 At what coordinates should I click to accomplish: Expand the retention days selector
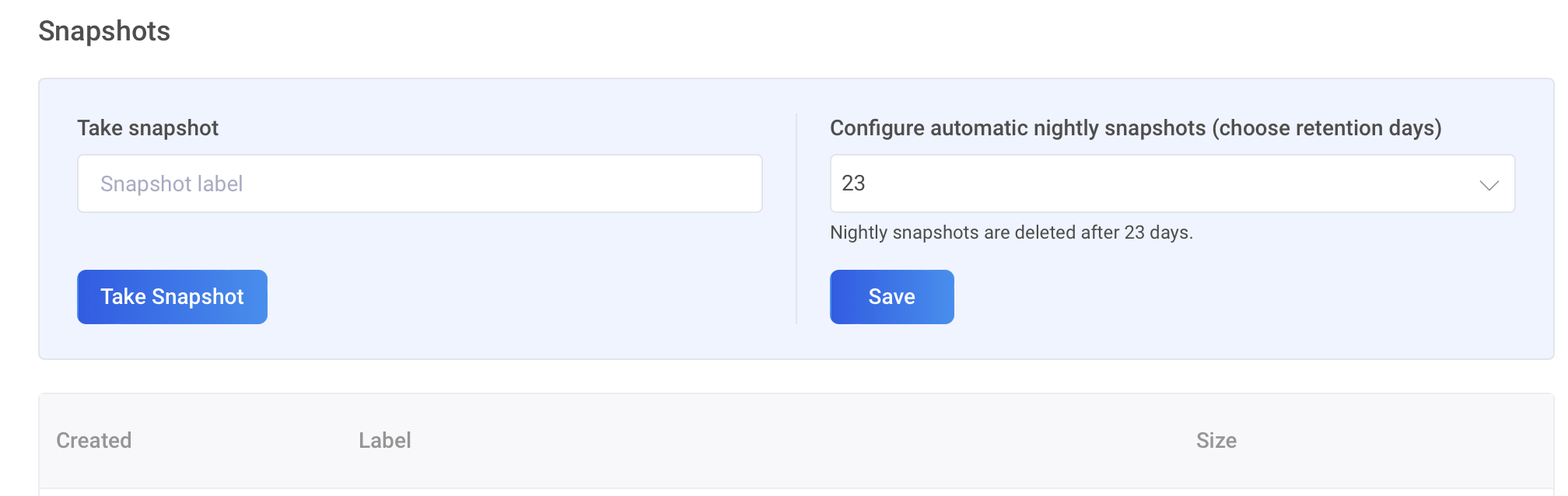(x=1171, y=183)
